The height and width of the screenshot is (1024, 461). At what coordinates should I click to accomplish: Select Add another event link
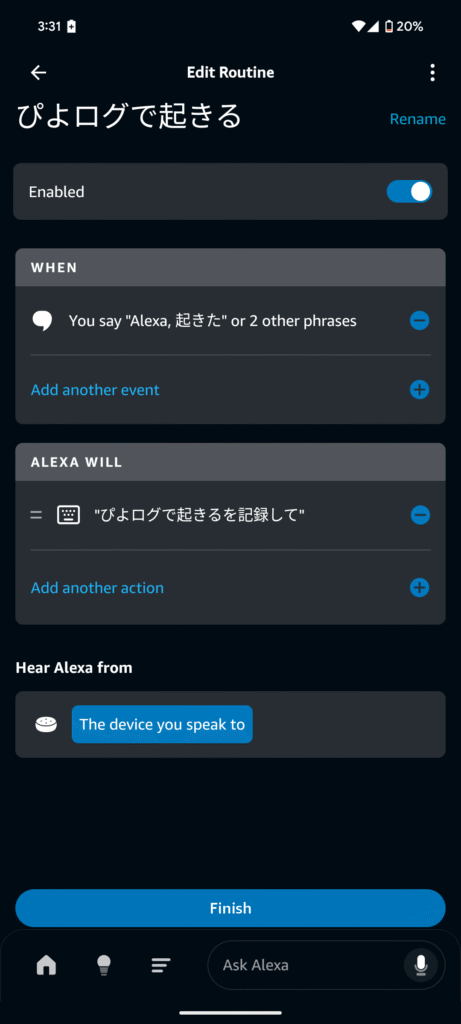(95, 390)
